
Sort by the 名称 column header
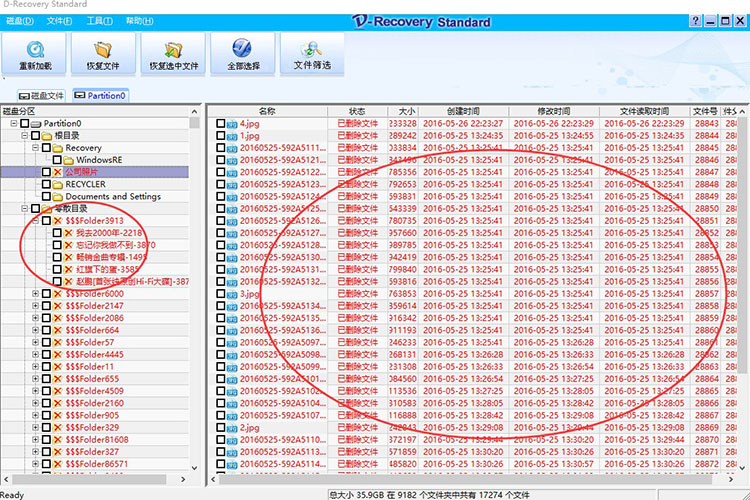point(267,111)
